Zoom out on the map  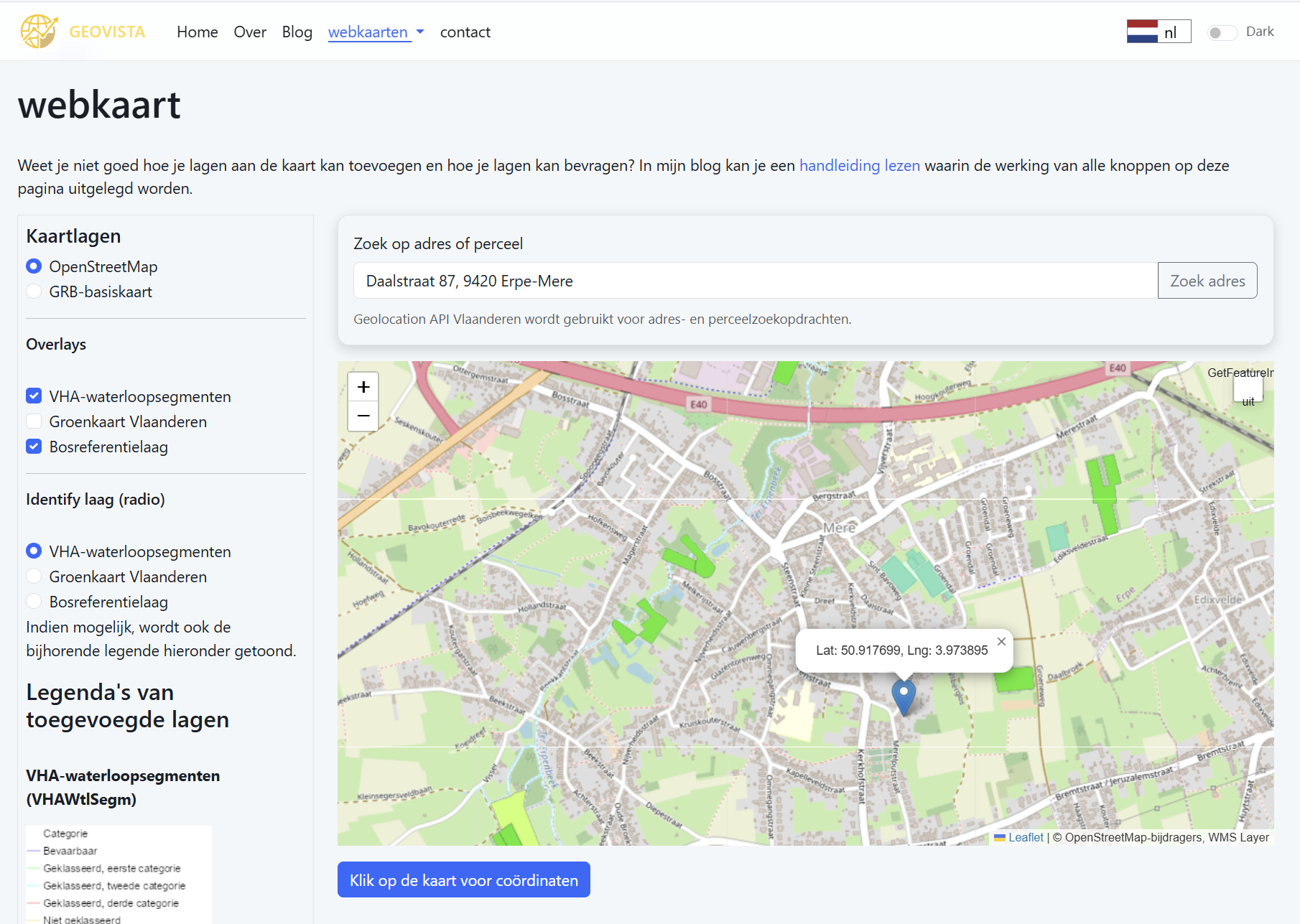tap(363, 416)
